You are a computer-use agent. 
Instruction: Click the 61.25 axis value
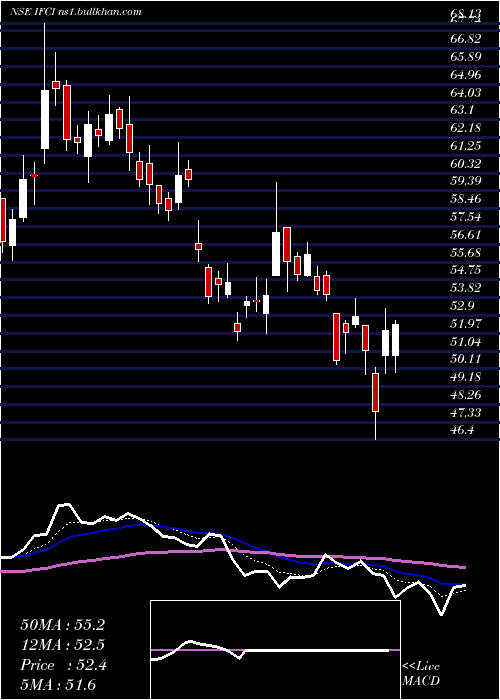point(466,146)
